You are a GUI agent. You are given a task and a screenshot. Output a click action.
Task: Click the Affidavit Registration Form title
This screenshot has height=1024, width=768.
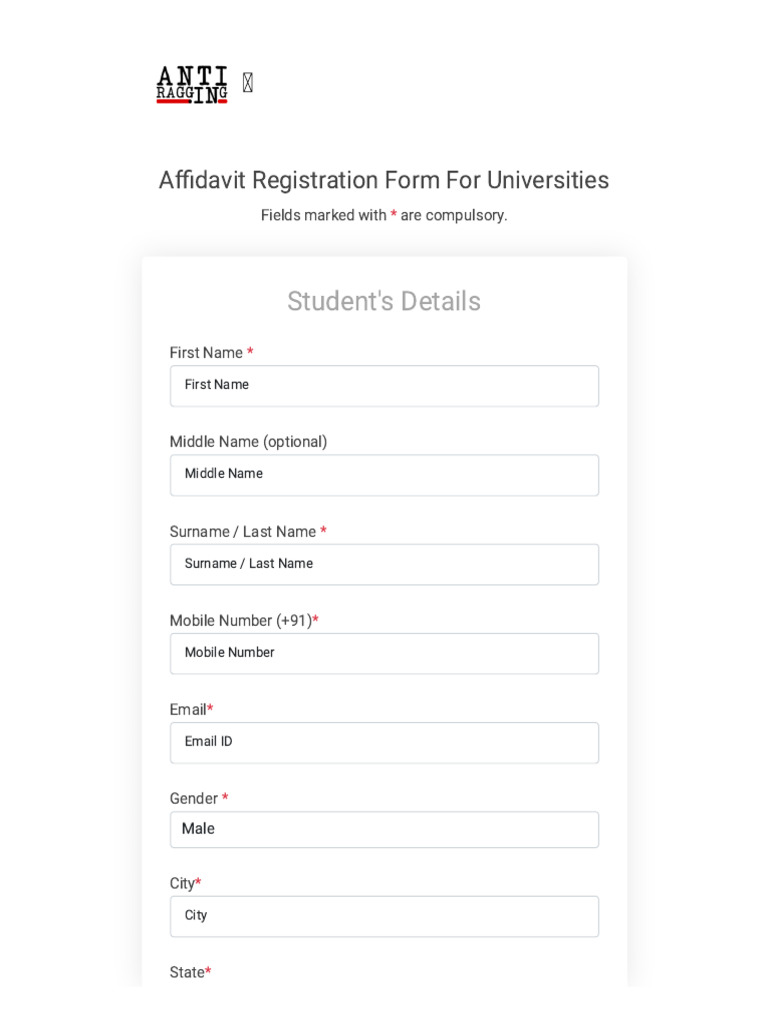tap(384, 180)
